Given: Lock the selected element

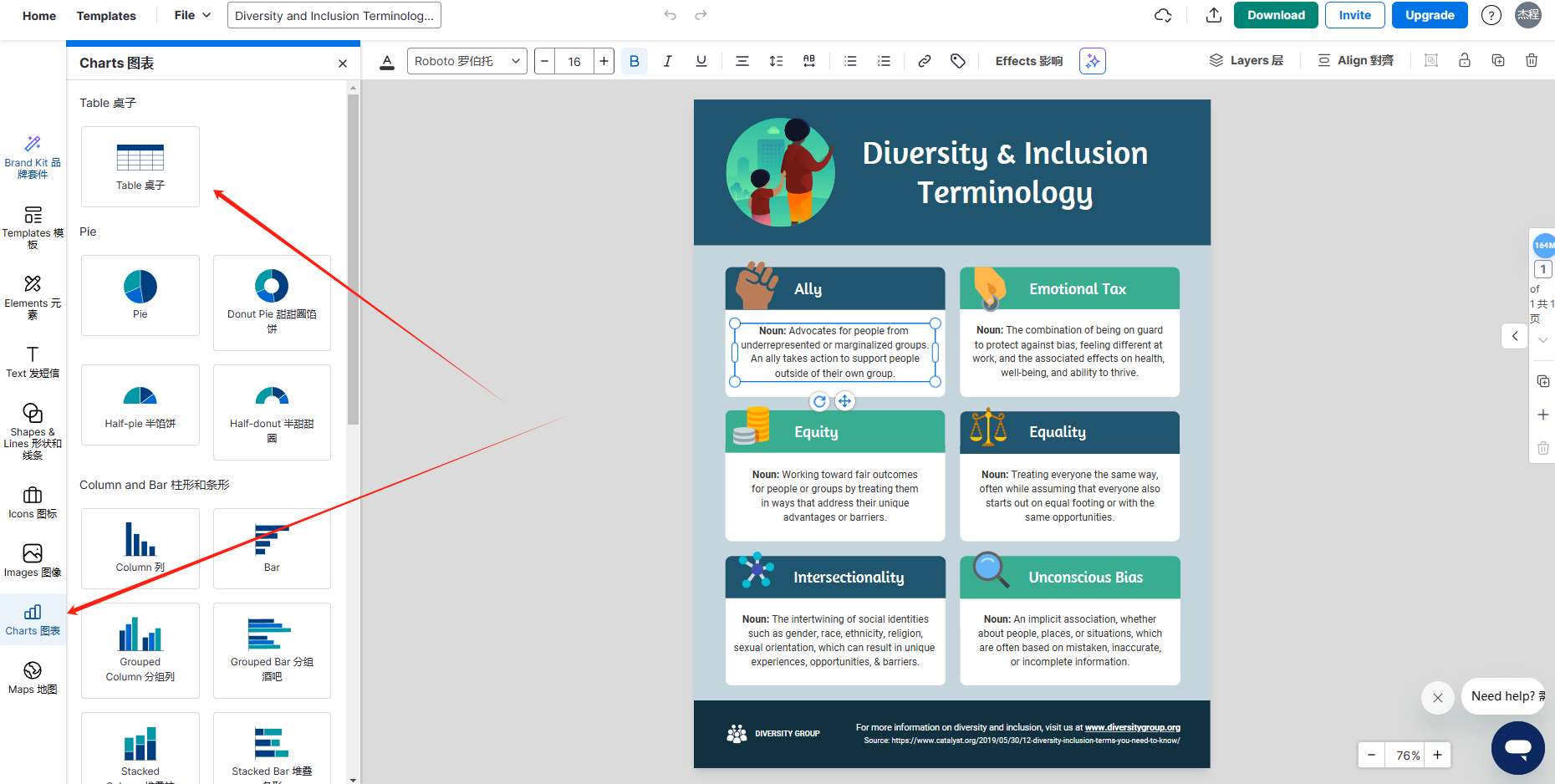Looking at the screenshot, I should 1465,60.
